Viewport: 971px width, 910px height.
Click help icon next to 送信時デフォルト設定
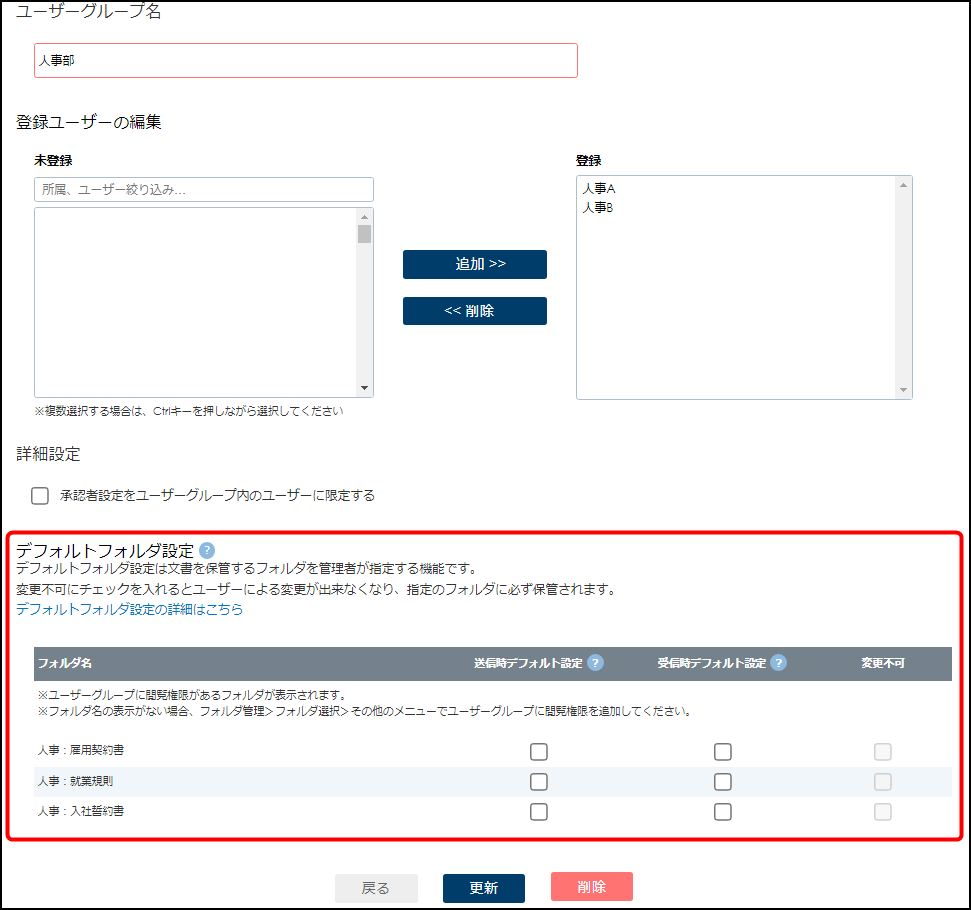[x=595, y=663]
